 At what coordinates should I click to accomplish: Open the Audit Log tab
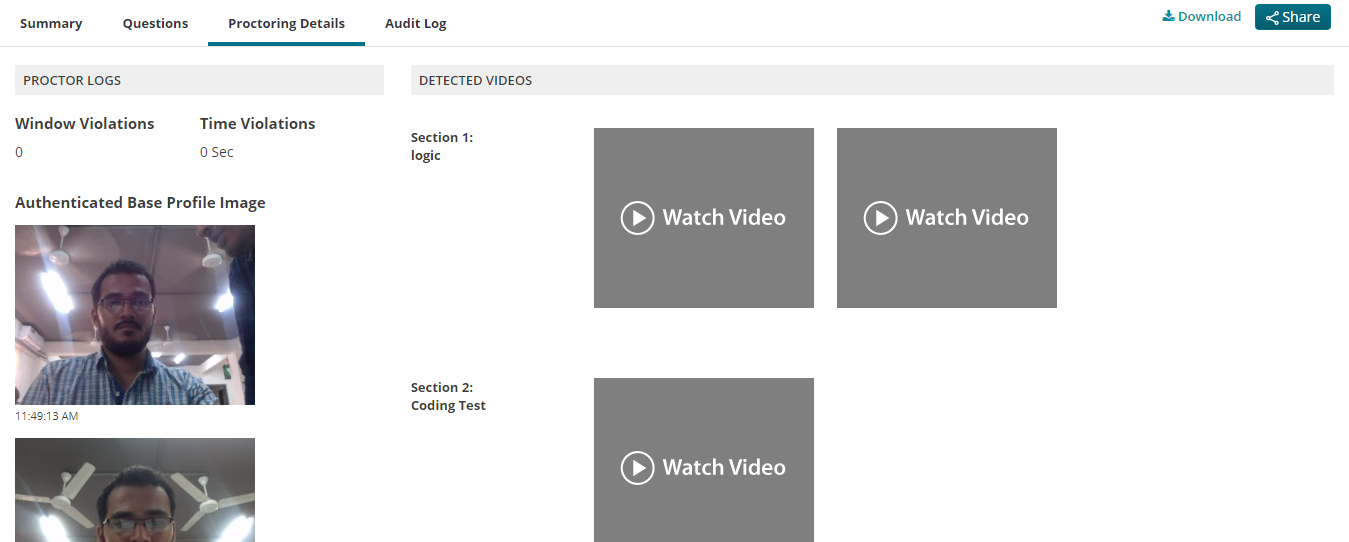(x=415, y=23)
